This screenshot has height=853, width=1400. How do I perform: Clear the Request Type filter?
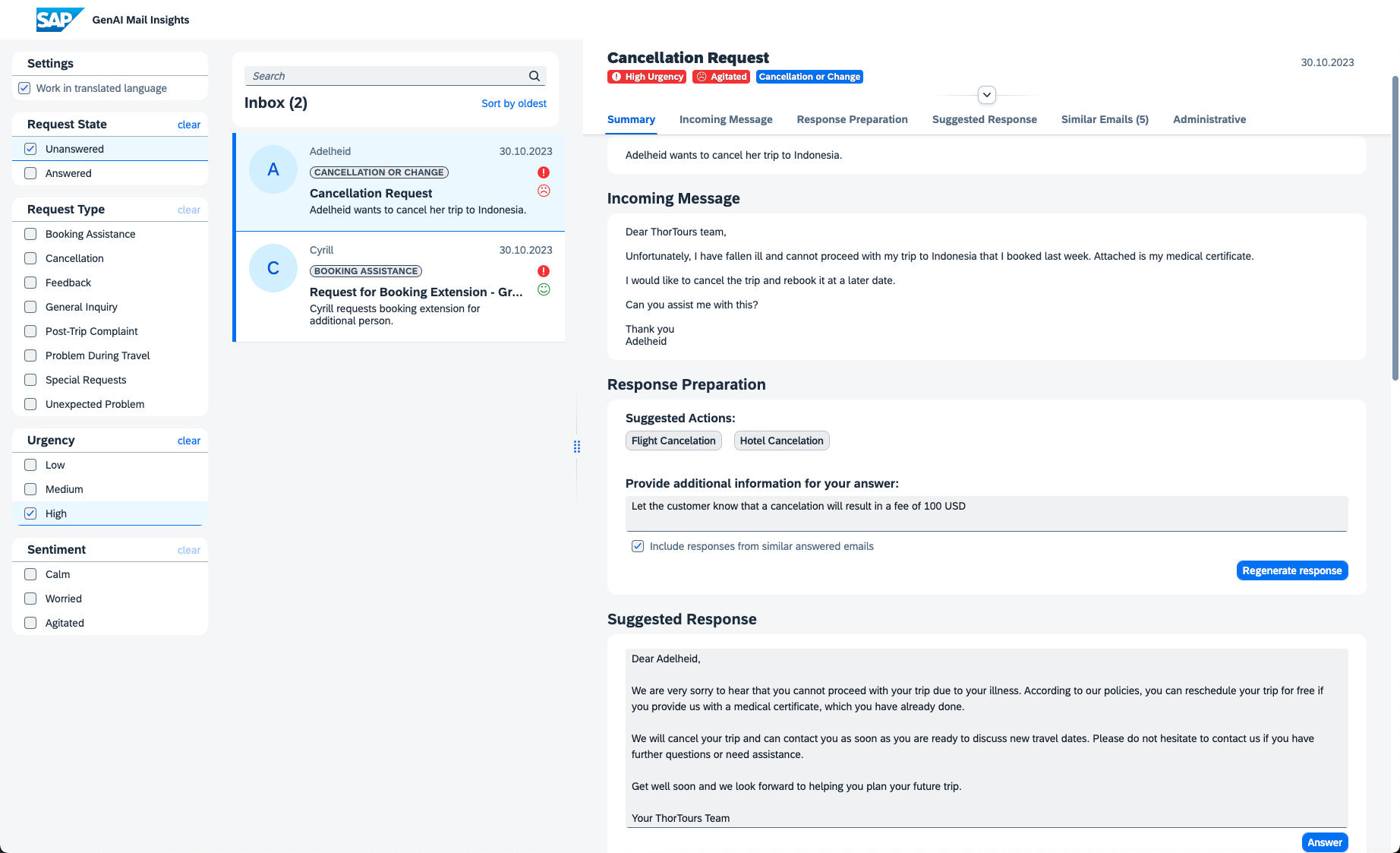pyautogui.click(x=189, y=210)
